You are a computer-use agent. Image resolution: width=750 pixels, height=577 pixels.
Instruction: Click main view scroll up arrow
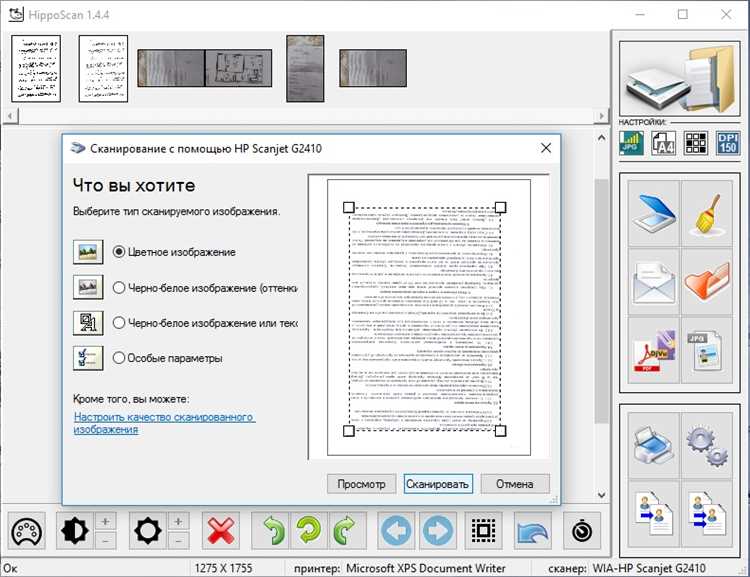pyautogui.click(x=601, y=138)
